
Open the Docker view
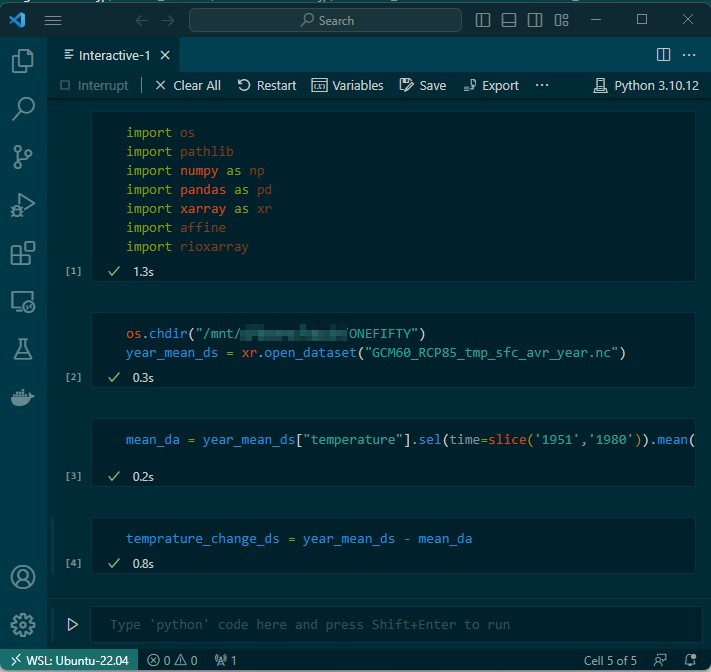pyautogui.click(x=23, y=398)
